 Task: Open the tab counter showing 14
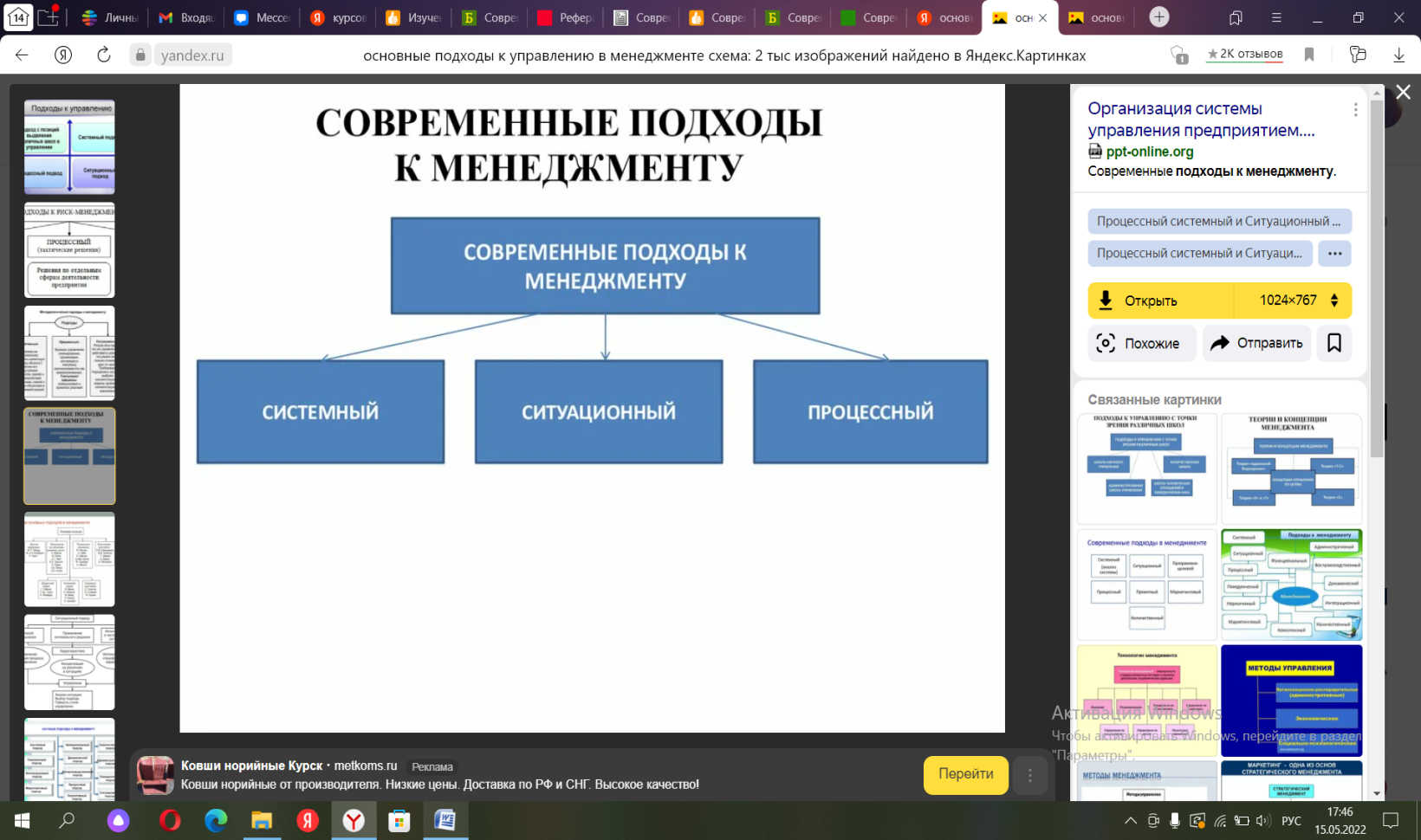18,16
